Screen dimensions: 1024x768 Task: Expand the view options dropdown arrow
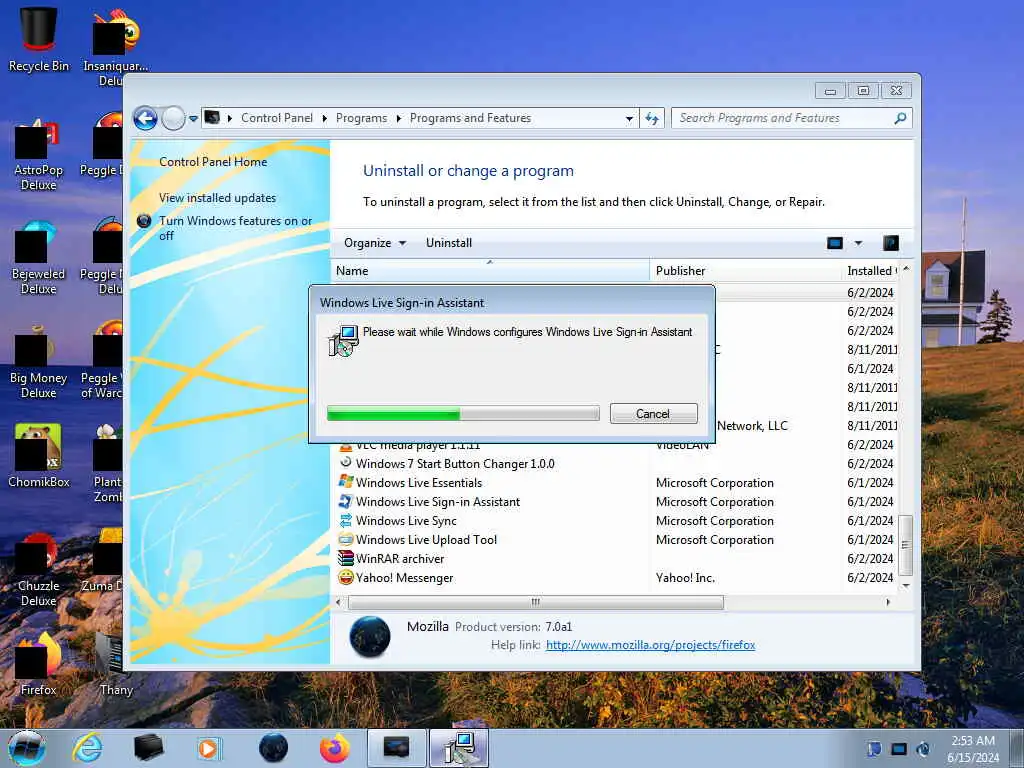858,243
